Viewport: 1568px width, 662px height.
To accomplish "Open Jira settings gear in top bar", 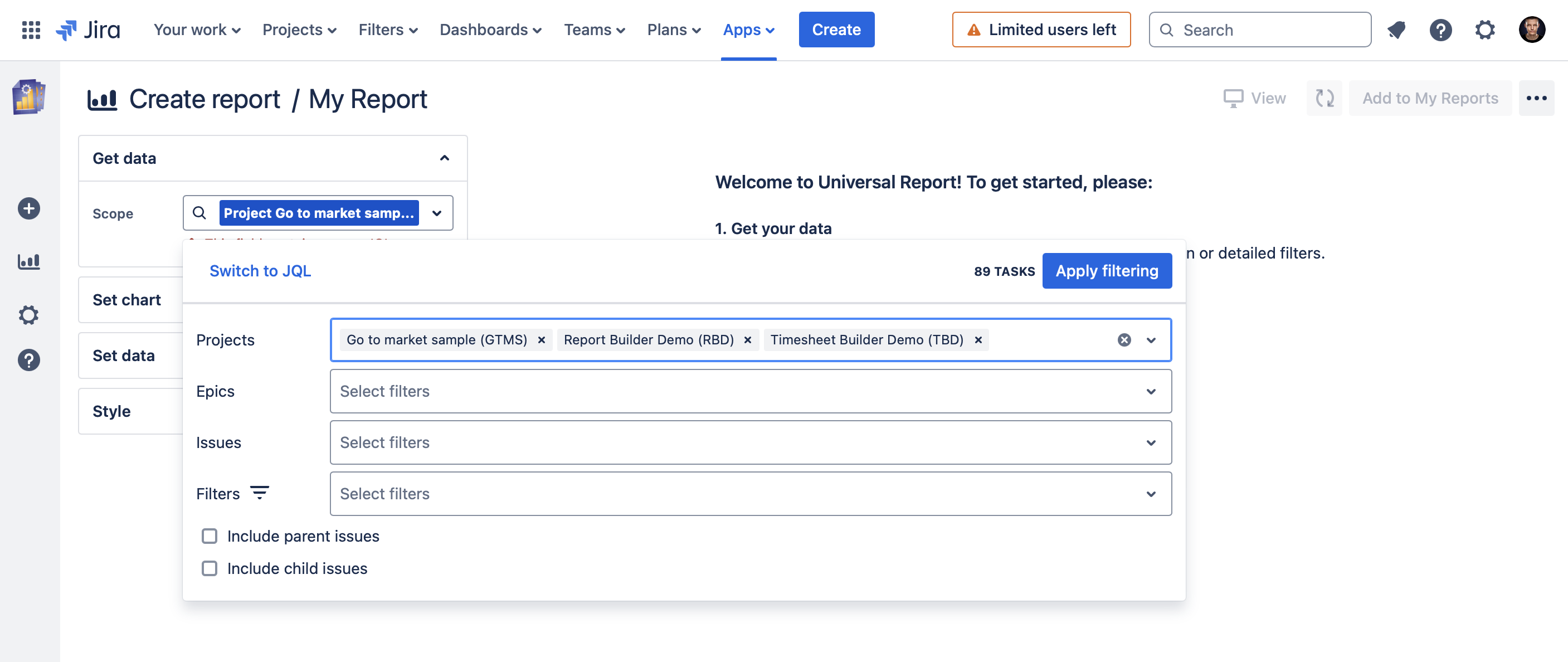I will (1485, 30).
